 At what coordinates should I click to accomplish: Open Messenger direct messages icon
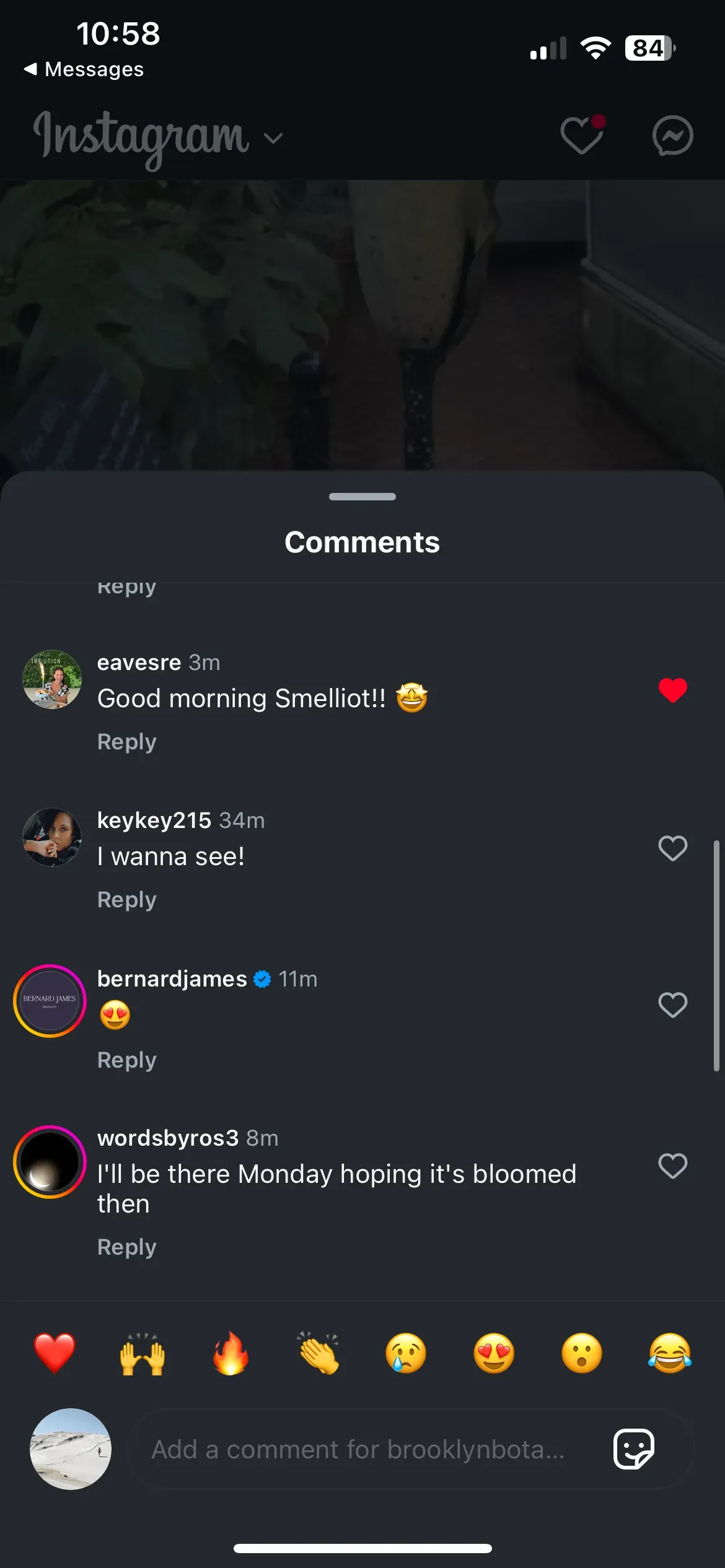tap(672, 136)
